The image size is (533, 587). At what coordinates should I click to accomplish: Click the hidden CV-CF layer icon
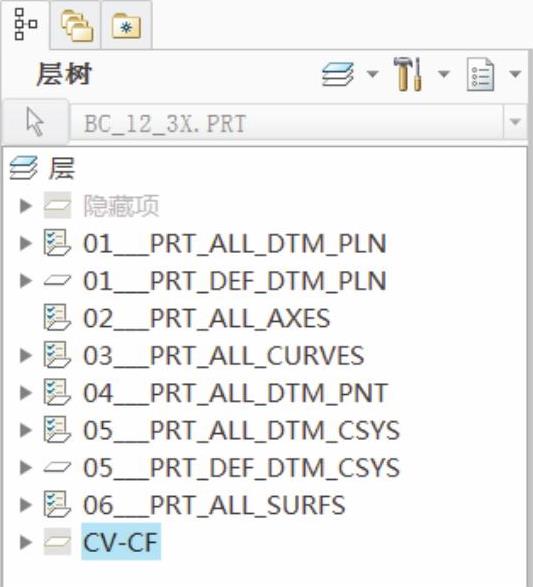coord(57,542)
